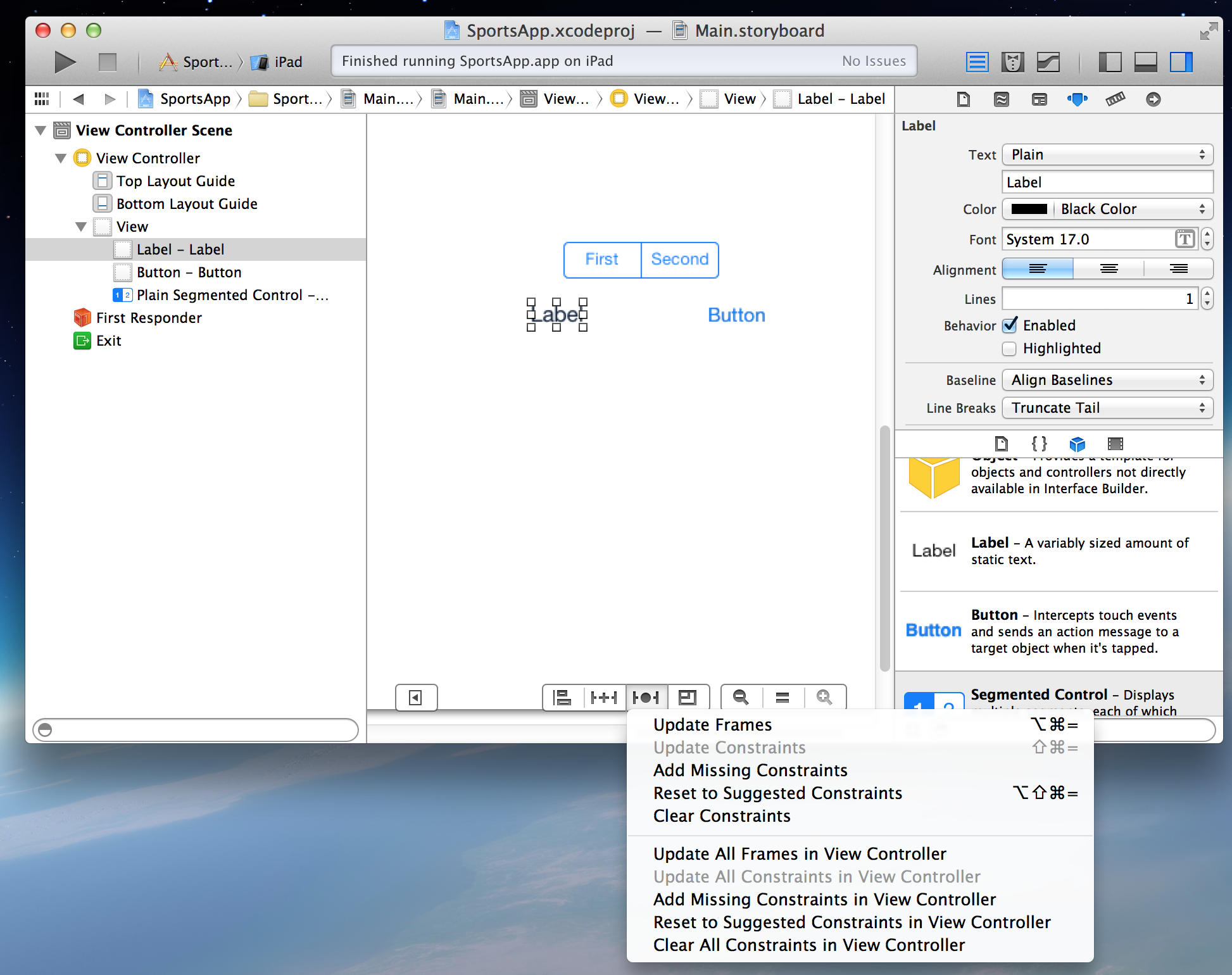The height and width of the screenshot is (975, 1232).
Task: Click the Second segment button
Action: (680, 259)
